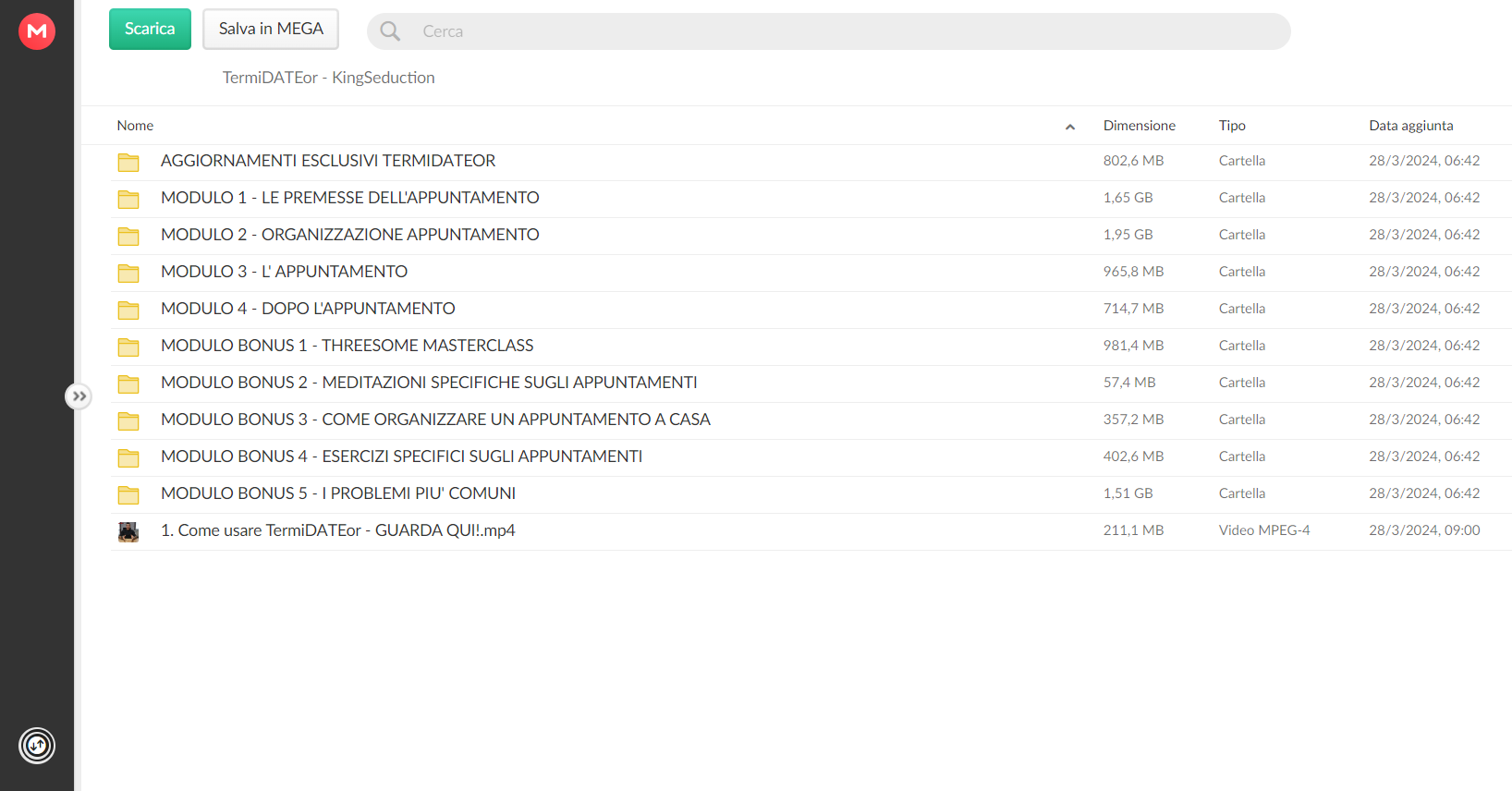The width and height of the screenshot is (1512, 791).
Task: Click the green Scarica download button
Action: [x=150, y=29]
